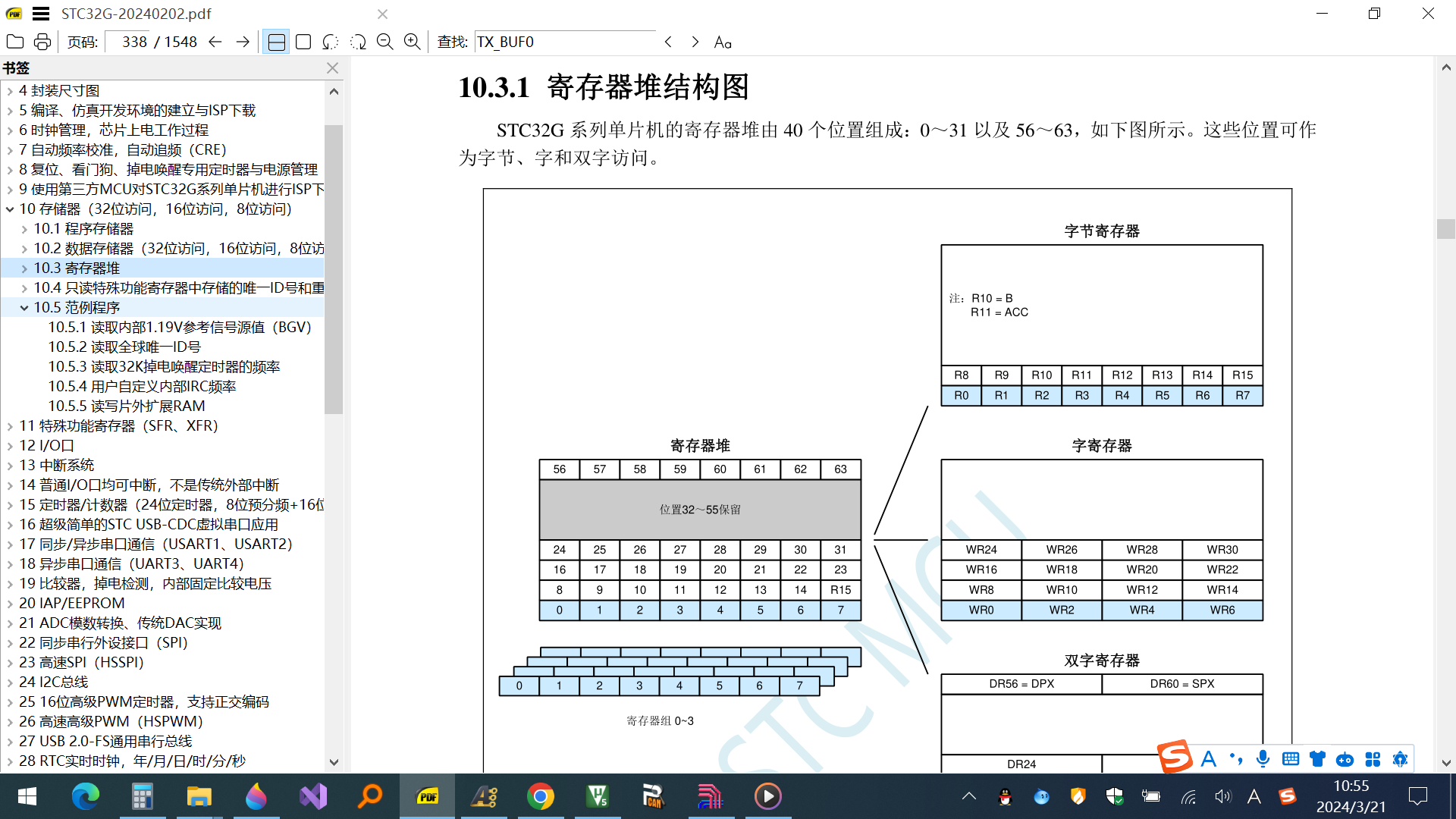Rotate the page counterclockwise

click(330, 42)
